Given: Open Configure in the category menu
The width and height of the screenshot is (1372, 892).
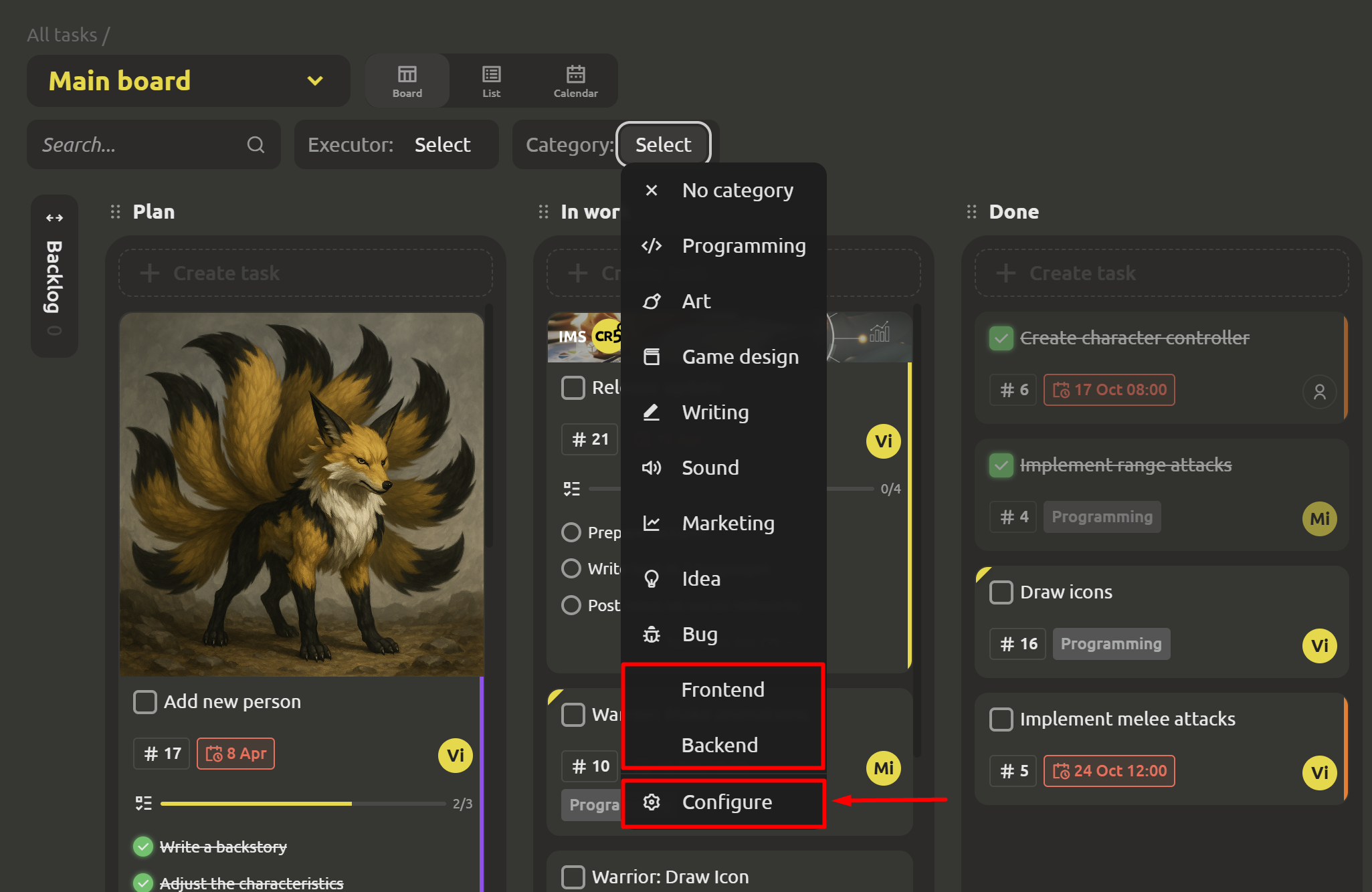Looking at the screenshot, I should (723, 802).
